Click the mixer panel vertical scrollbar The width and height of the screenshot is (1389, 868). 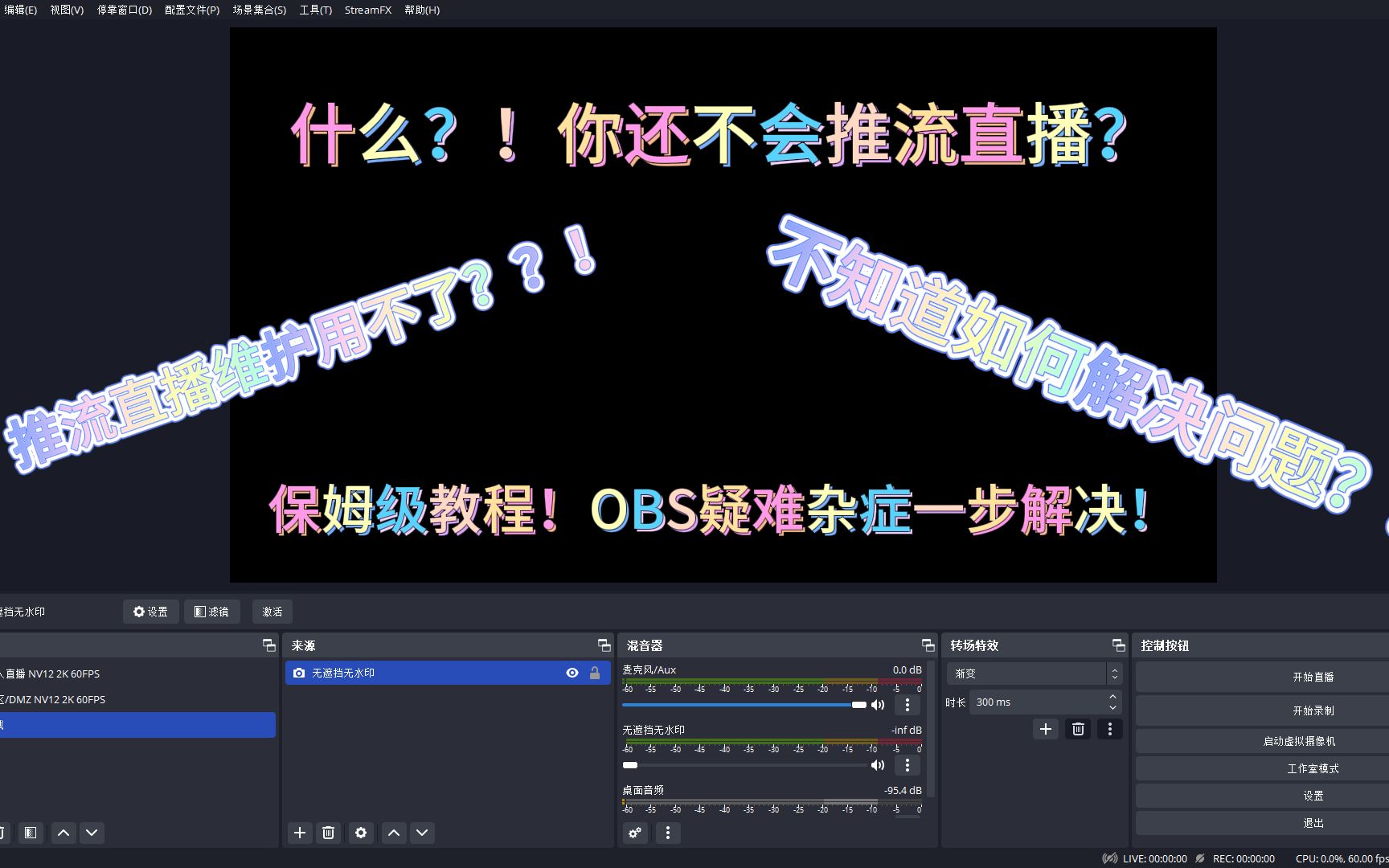pyautogui.click(x=931, y=728)
